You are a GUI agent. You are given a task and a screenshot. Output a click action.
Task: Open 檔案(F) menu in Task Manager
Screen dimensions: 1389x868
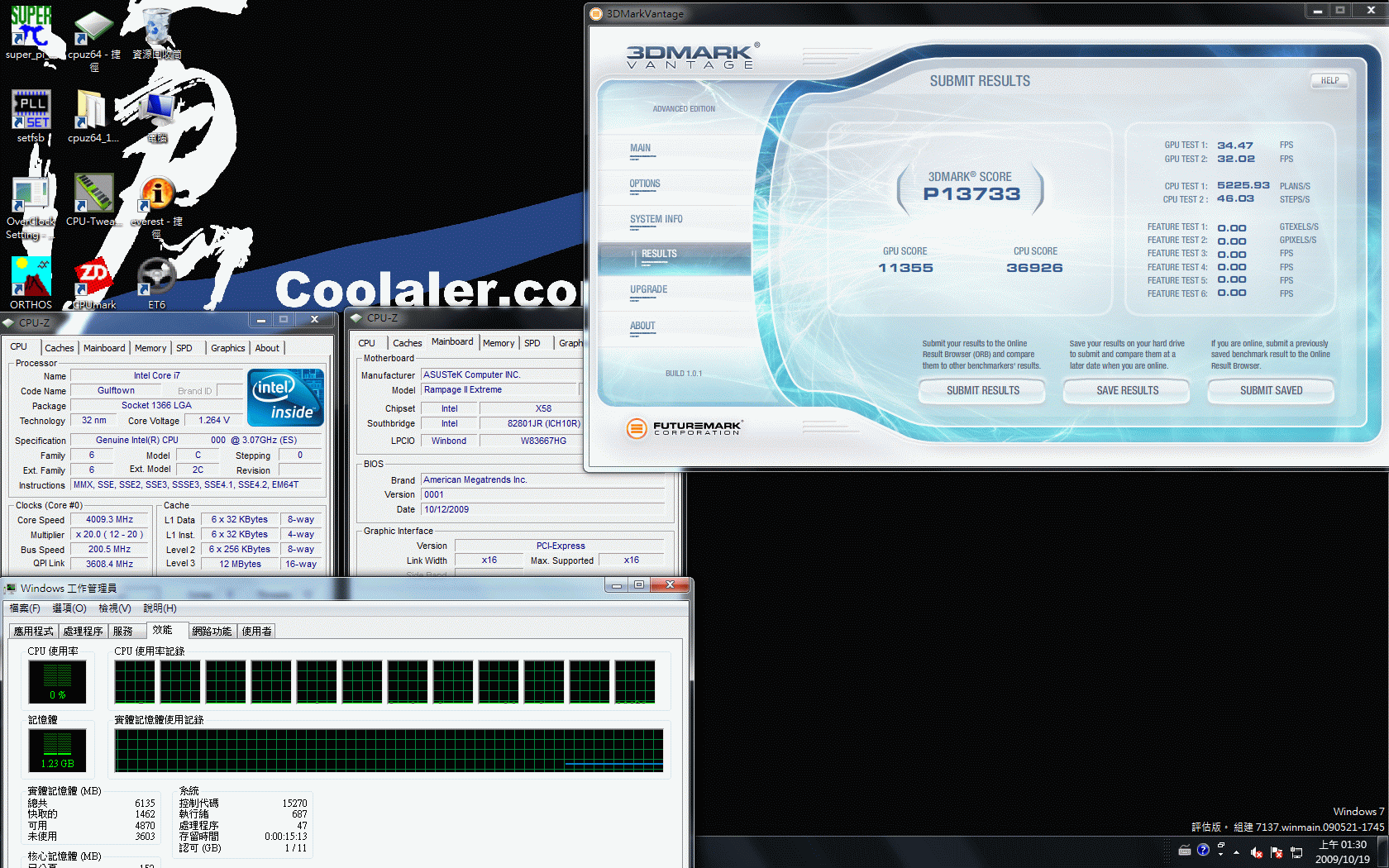pyautogui.click(x=25, y=608)
